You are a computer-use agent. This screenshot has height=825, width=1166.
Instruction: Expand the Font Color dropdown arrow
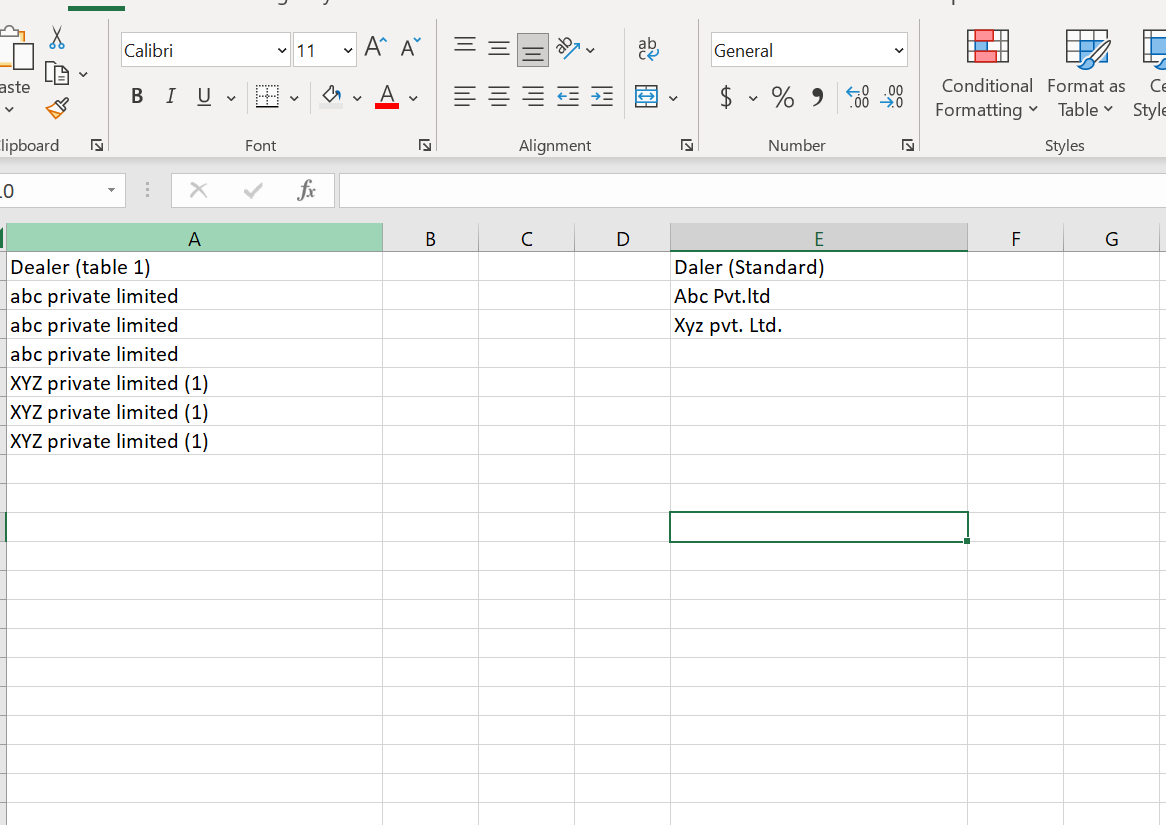click(413, 97)
